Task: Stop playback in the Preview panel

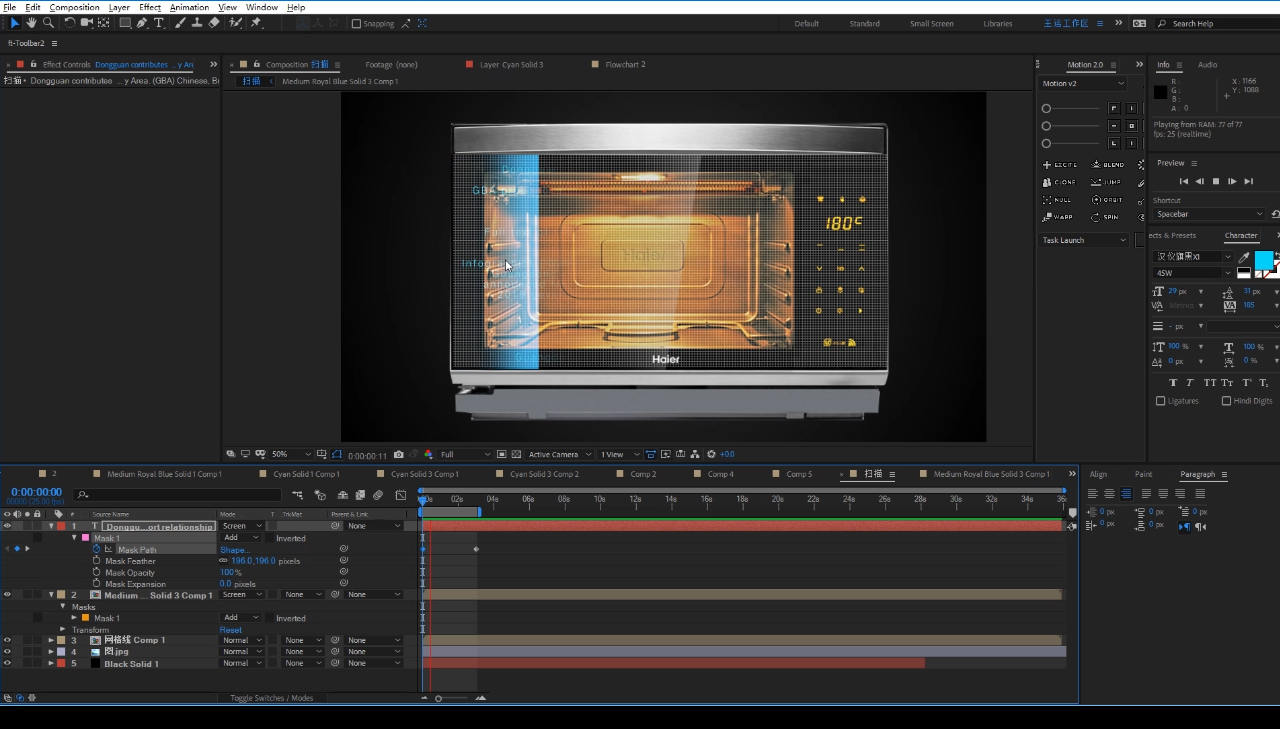Action: point(1216,181)
